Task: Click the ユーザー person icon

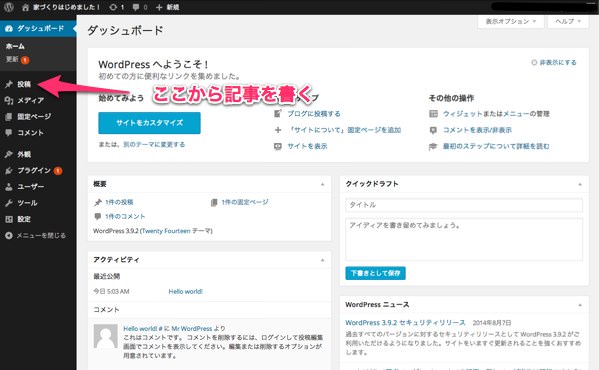Action: tap(9, 187)
